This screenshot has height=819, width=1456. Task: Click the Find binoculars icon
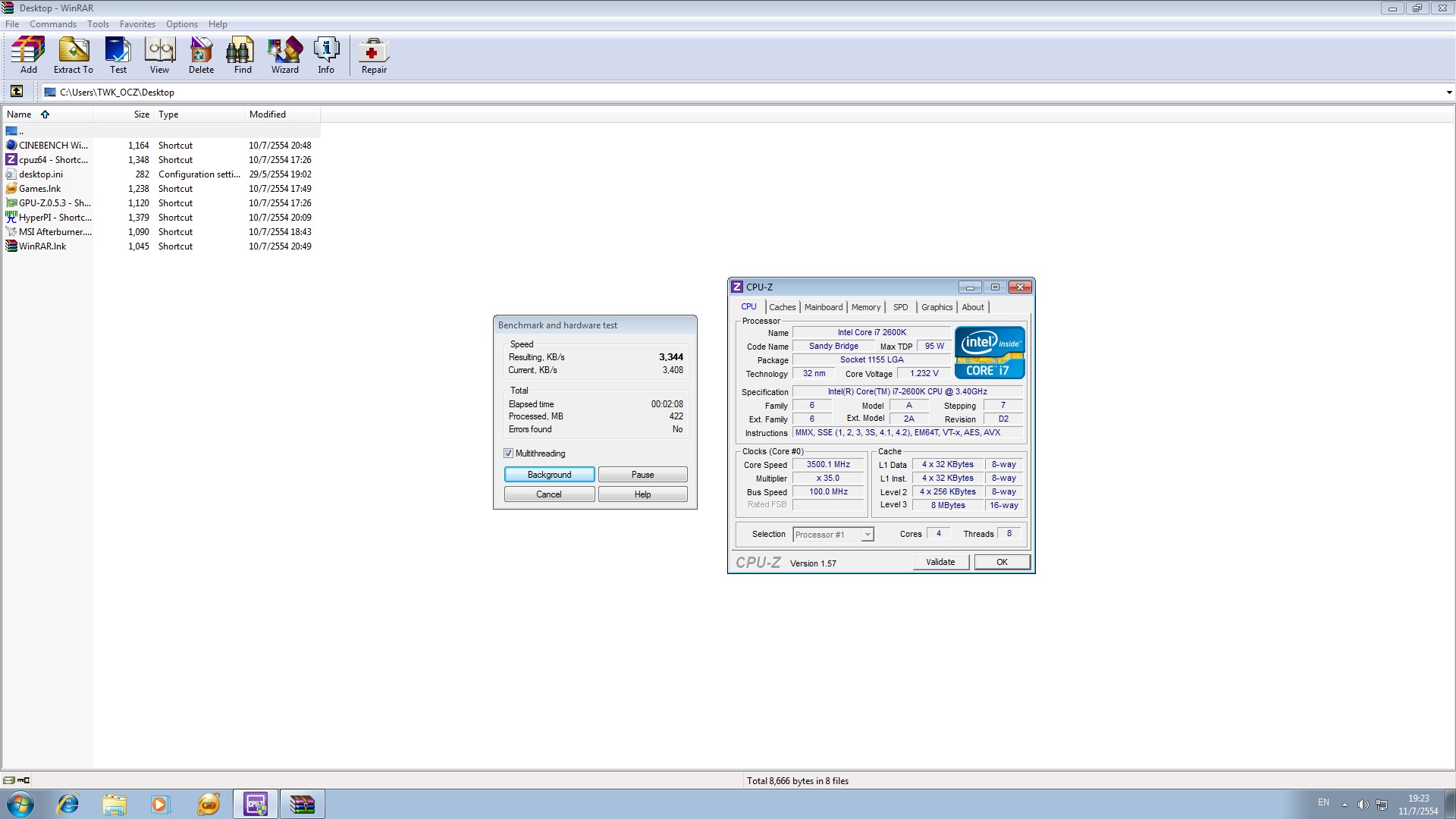(242, 55)
